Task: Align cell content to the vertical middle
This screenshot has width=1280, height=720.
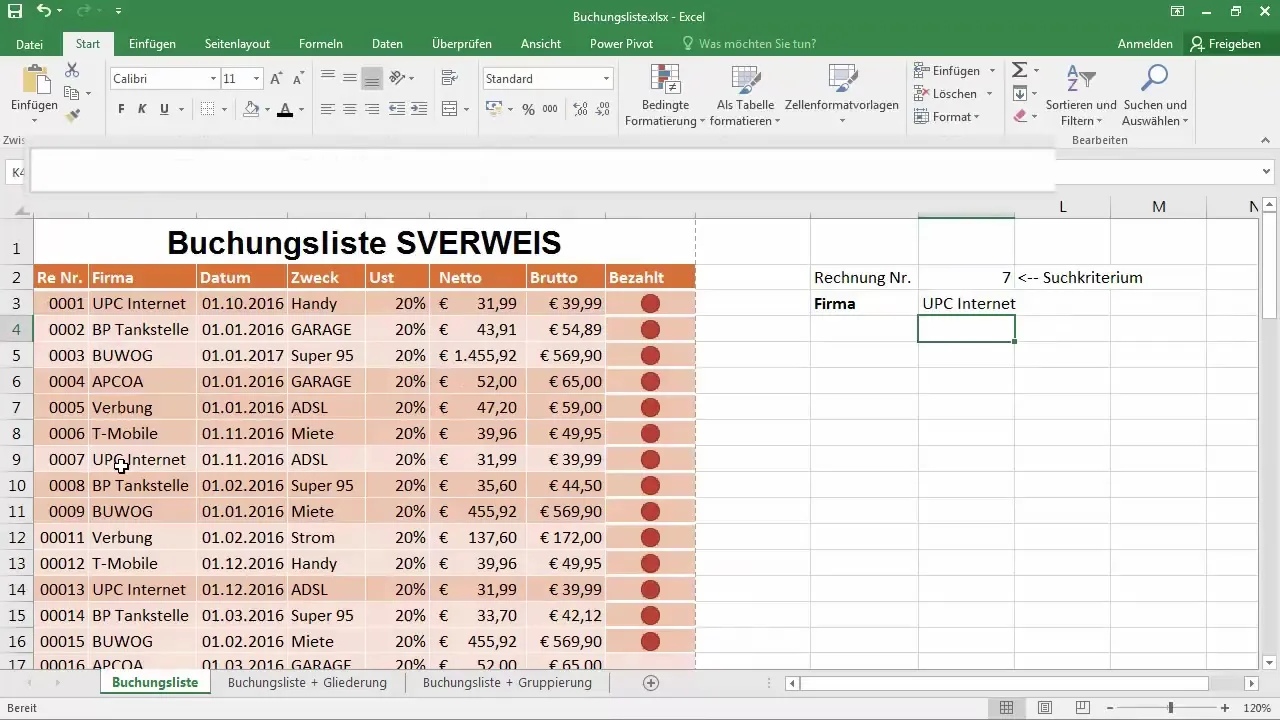Action: [x=350, y=78]
